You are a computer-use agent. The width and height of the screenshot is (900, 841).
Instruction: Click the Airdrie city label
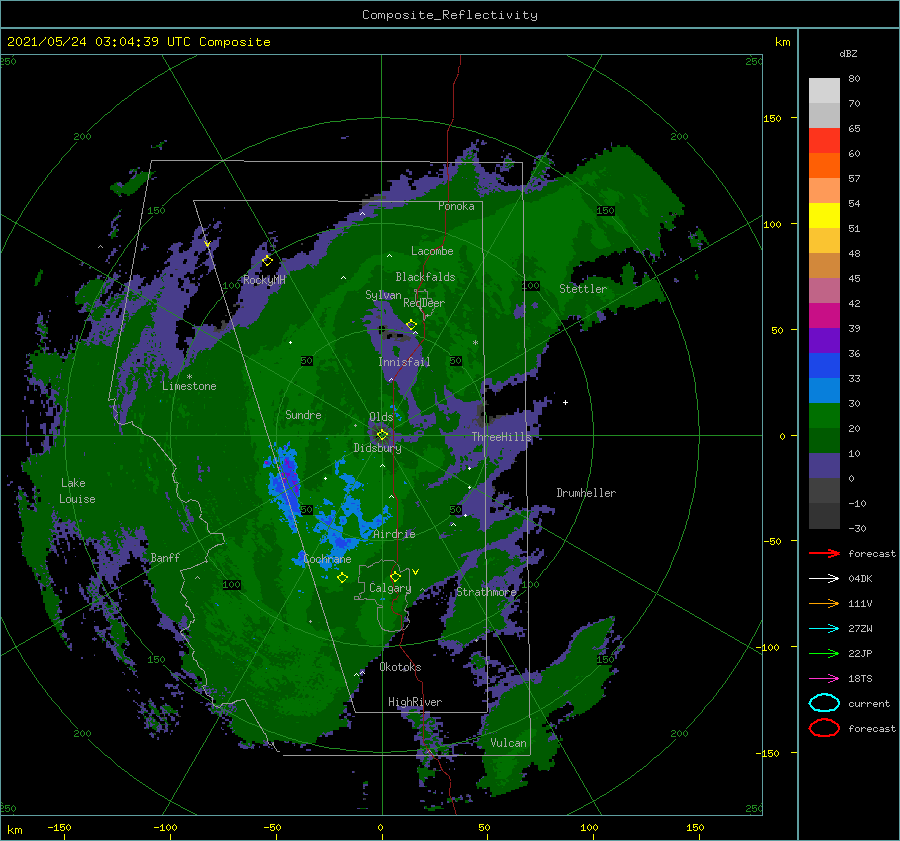tap(394, 534)
